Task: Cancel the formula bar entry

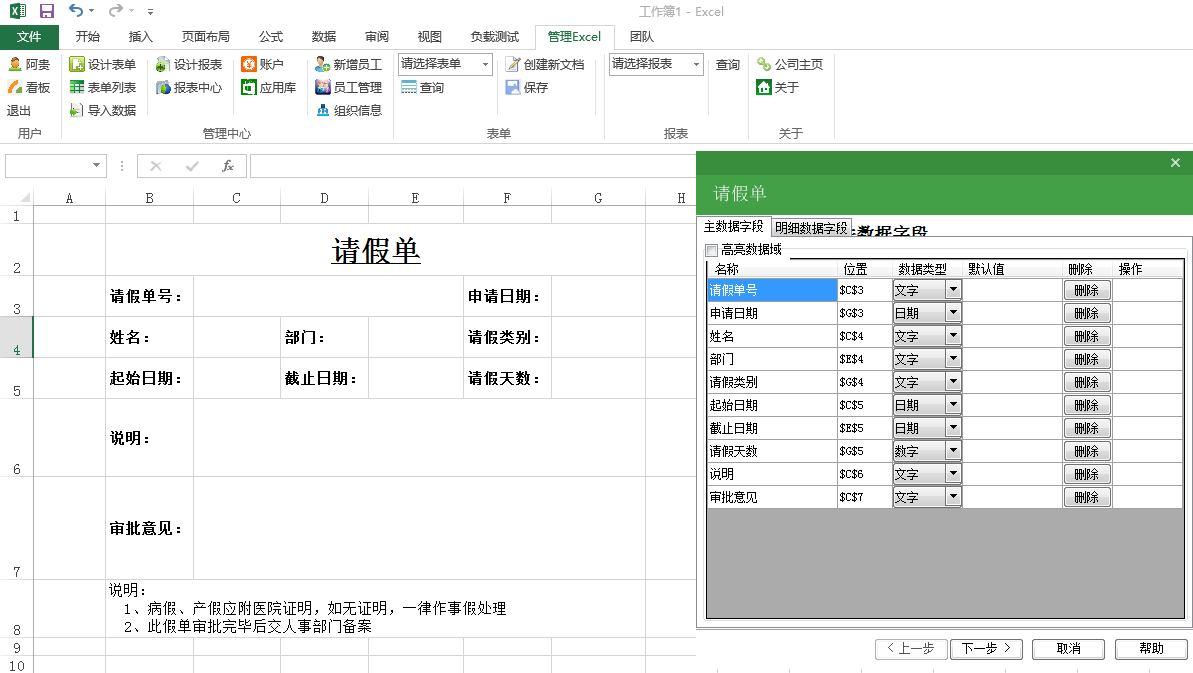Action: coord(156,166)
